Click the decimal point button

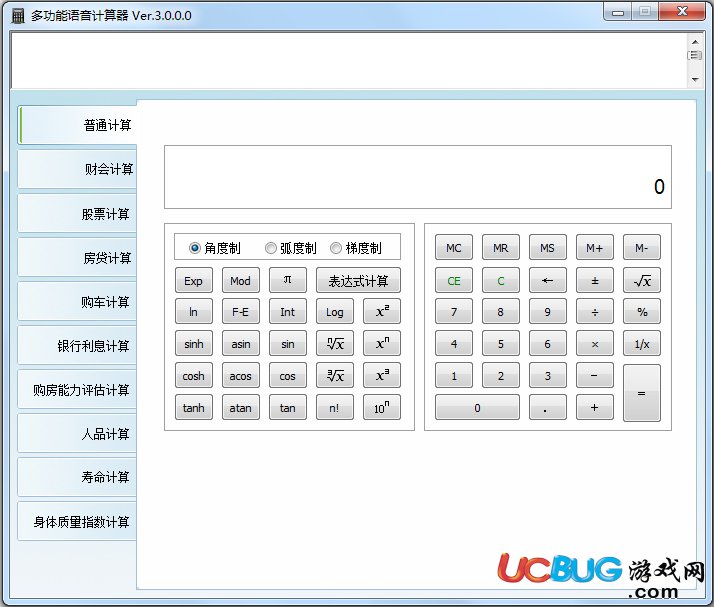coord(548,407)
